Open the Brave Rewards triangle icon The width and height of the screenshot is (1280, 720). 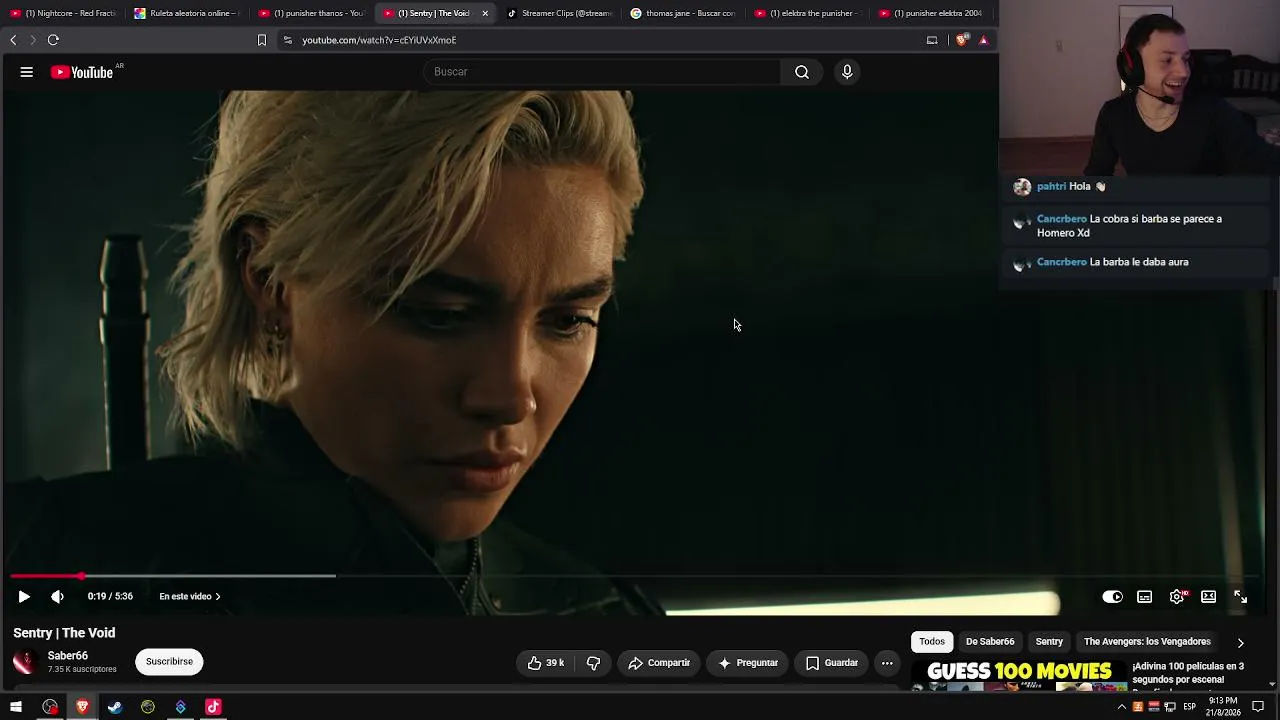click(983, 40)
